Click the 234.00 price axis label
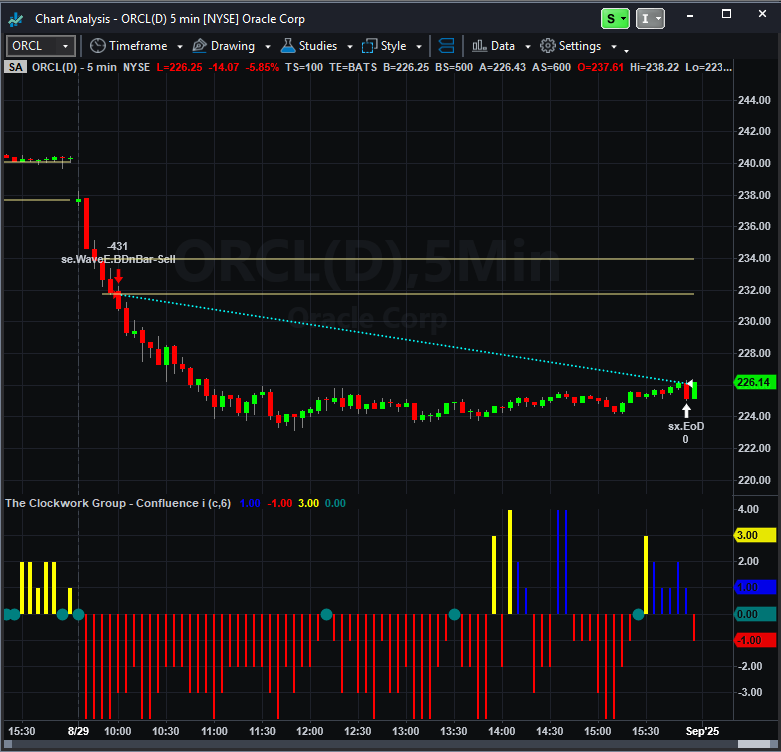This screenshot has width=781, height=752. [x=754, y=258]
